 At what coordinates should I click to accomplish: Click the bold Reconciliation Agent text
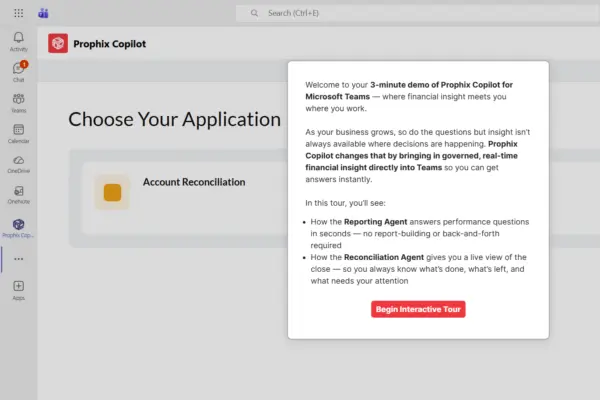(384, 257)
